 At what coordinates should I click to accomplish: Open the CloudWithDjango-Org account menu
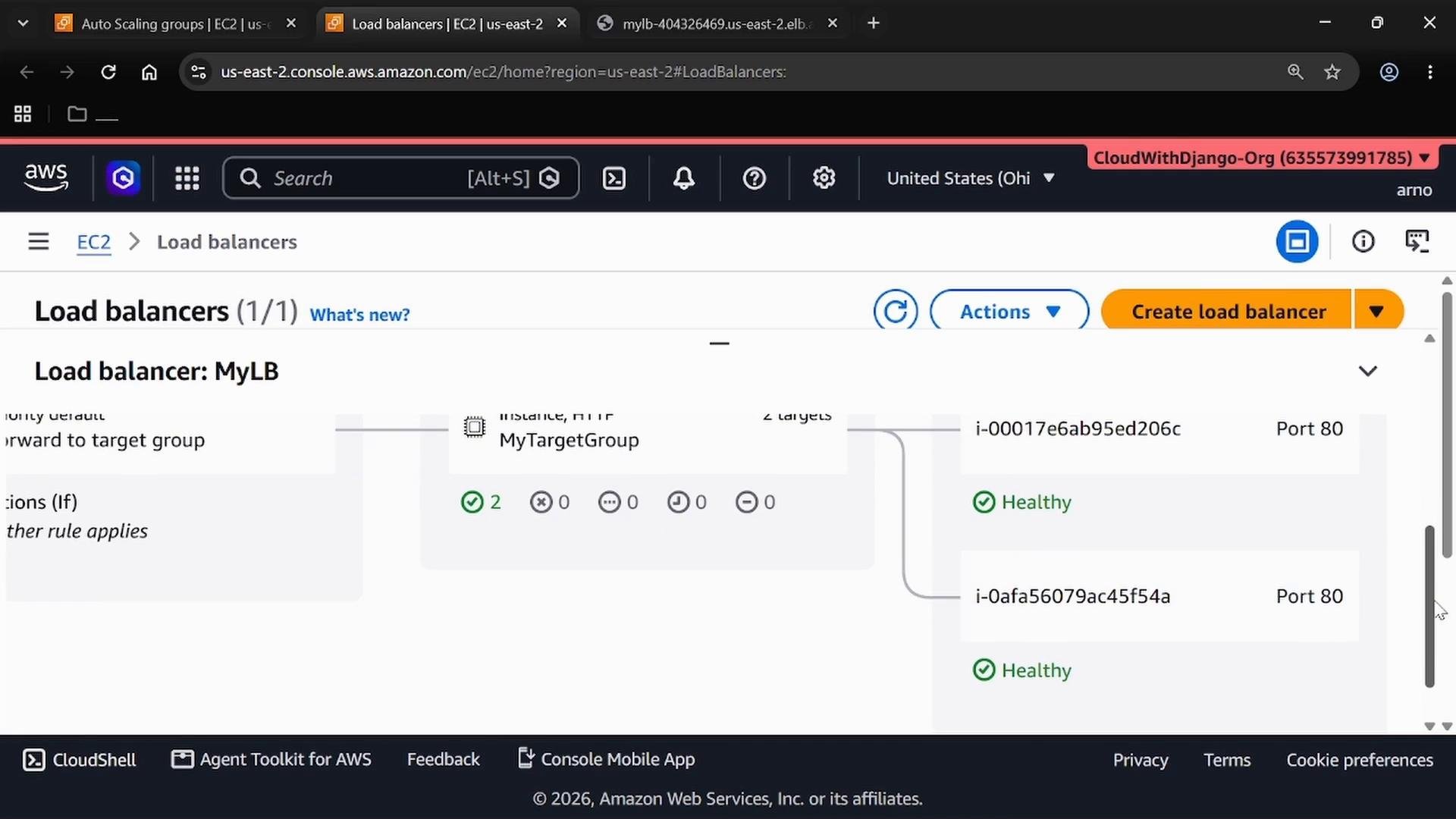1262,158
